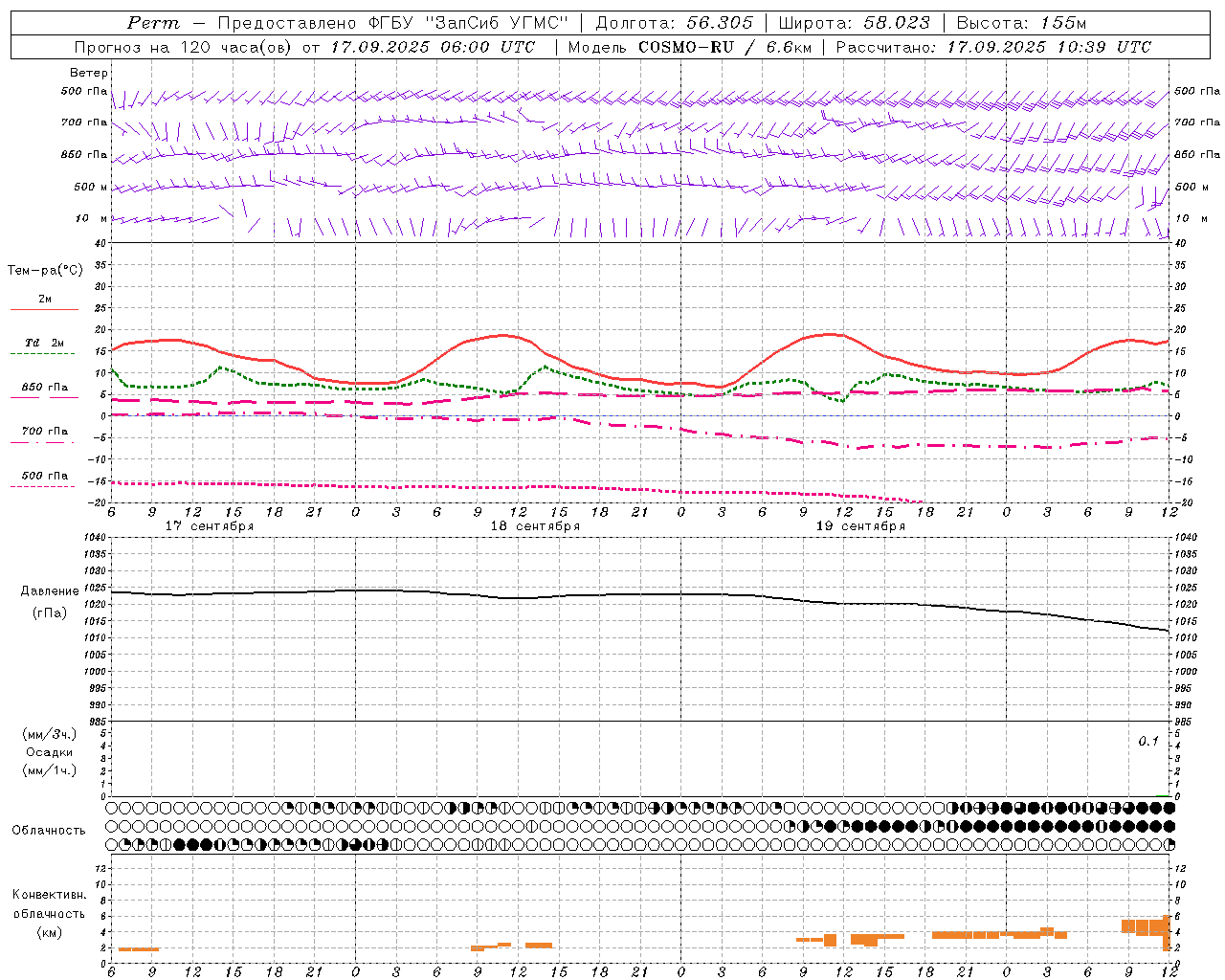Click the "(мм/1ч.)" precipitation unit label
This screenshot has height=980, width=1225.
[x=50, y=770]
